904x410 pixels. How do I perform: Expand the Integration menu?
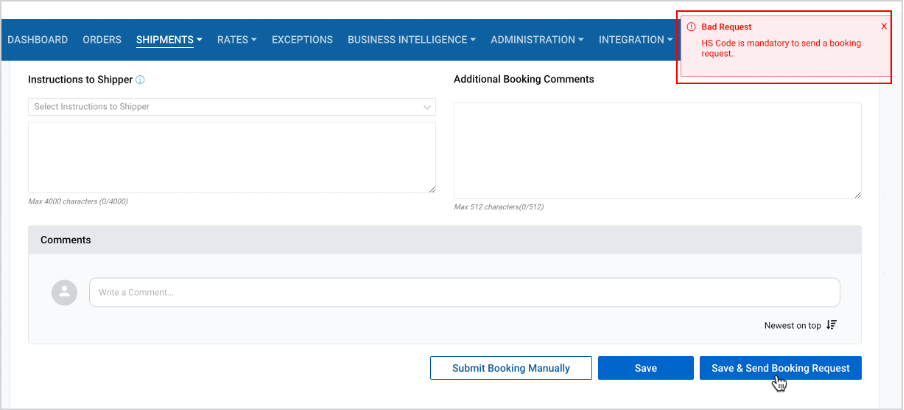click(636, 40)
